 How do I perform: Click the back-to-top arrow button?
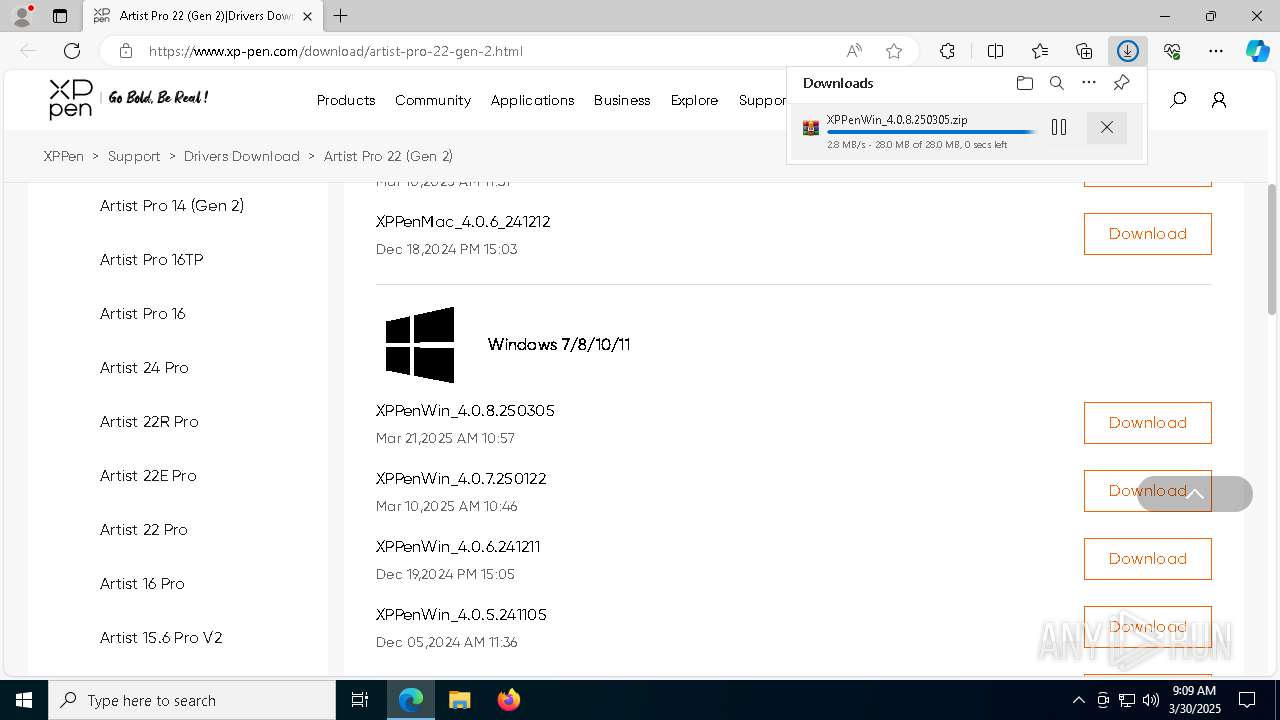pos(1195,494)
